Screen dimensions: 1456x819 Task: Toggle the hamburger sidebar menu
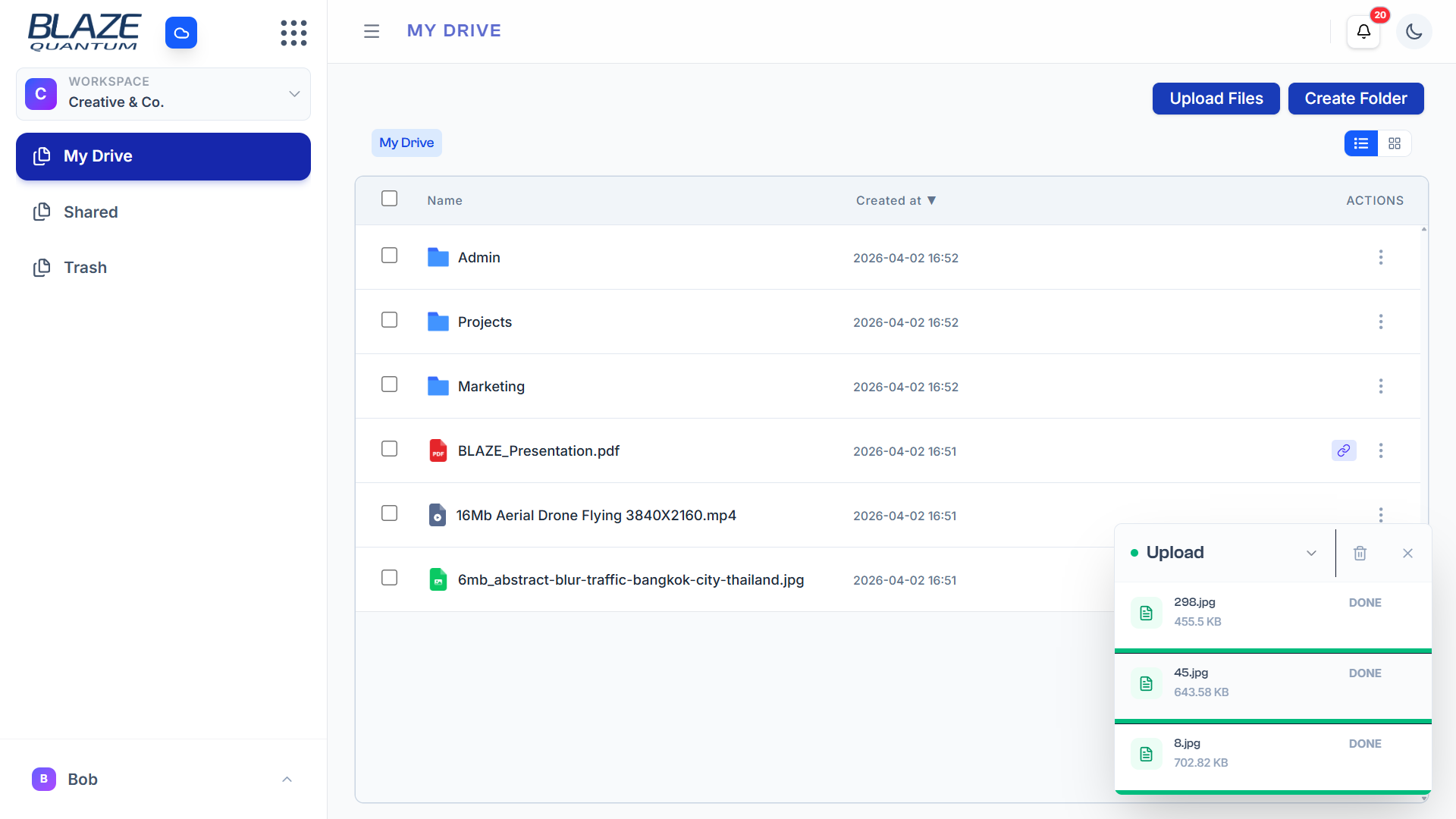[372, 31]
